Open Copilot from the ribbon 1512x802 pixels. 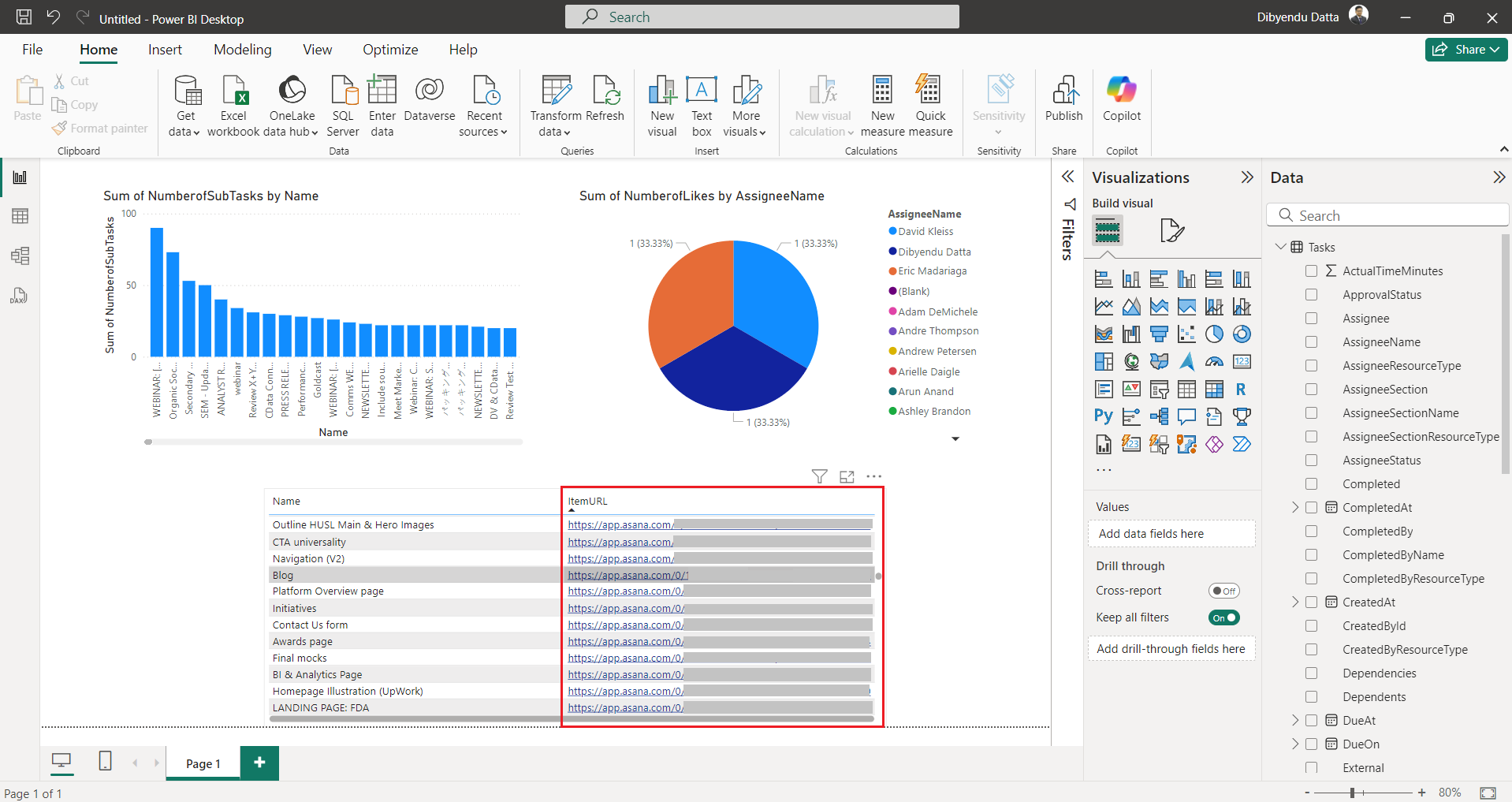point(1121,91)
